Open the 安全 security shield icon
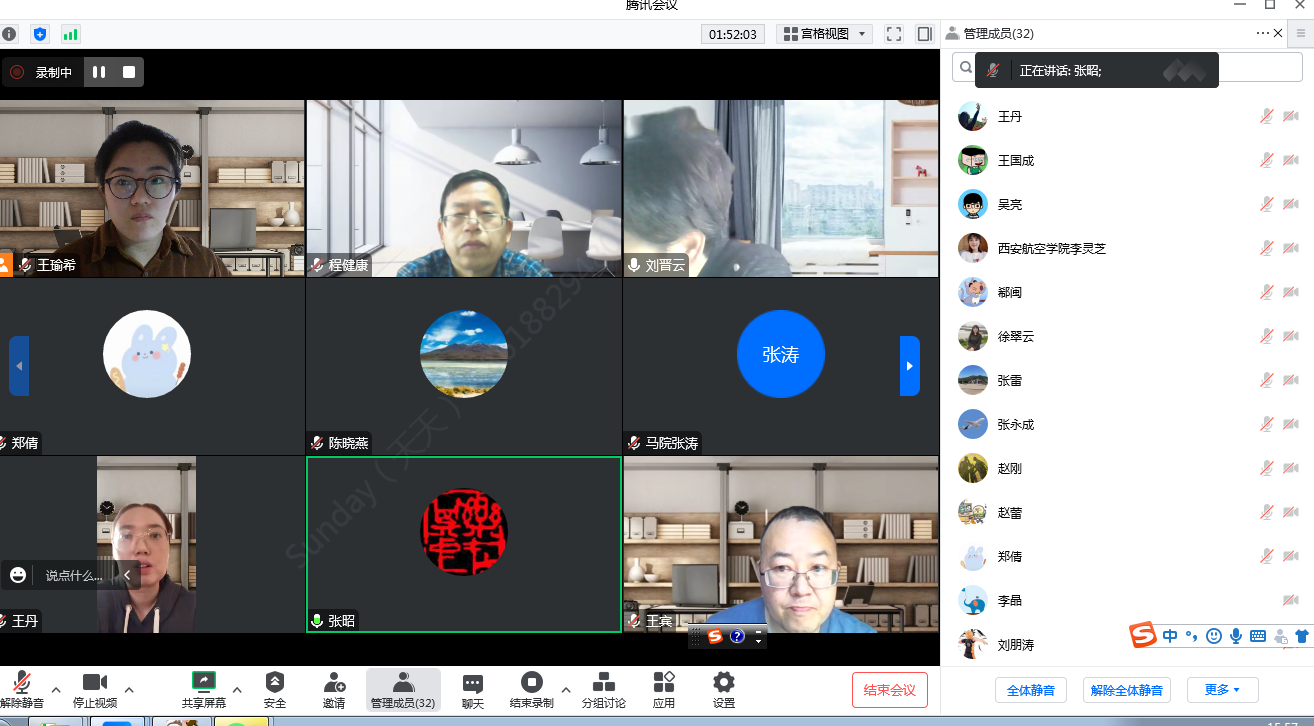The width and height of the screenshot is (1314, 726). point(275,689)
